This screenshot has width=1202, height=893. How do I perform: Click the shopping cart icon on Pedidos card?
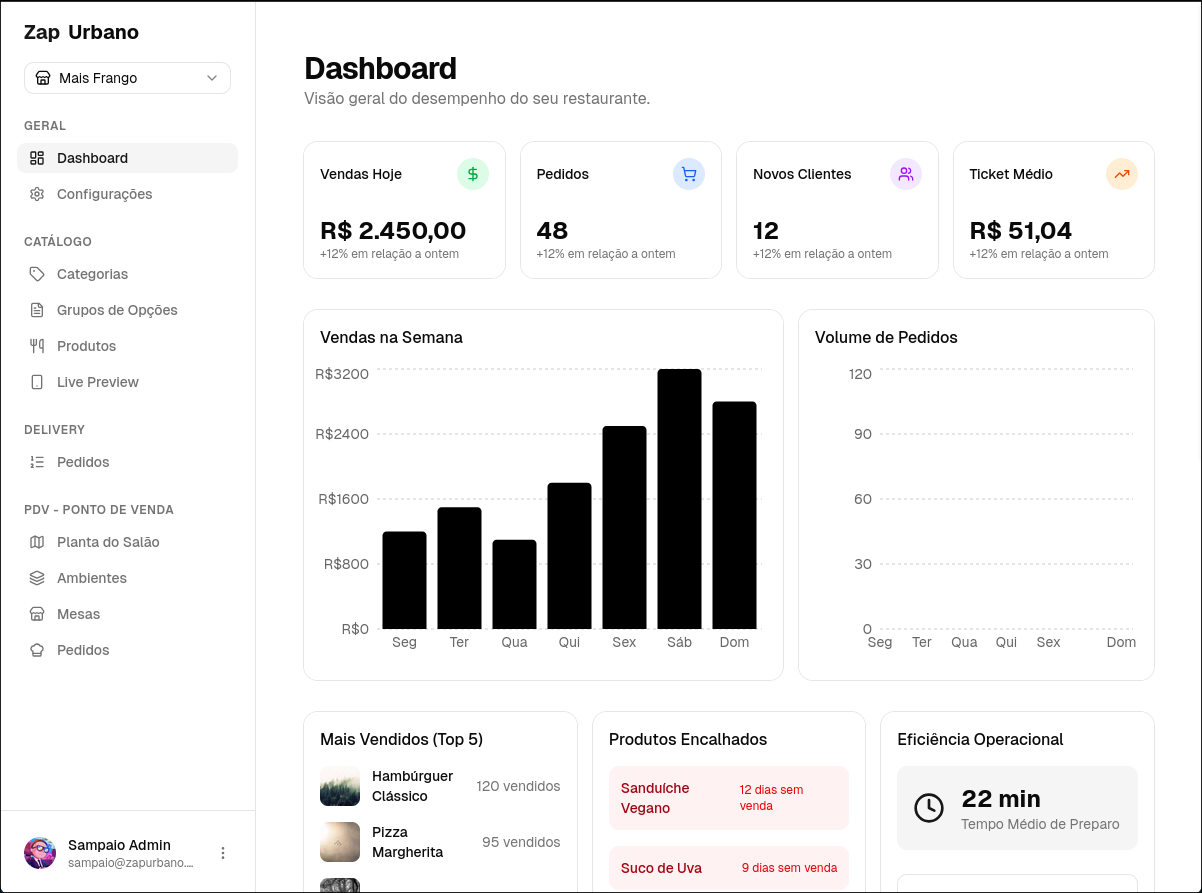pyautogui.click(x=688, y=173)
